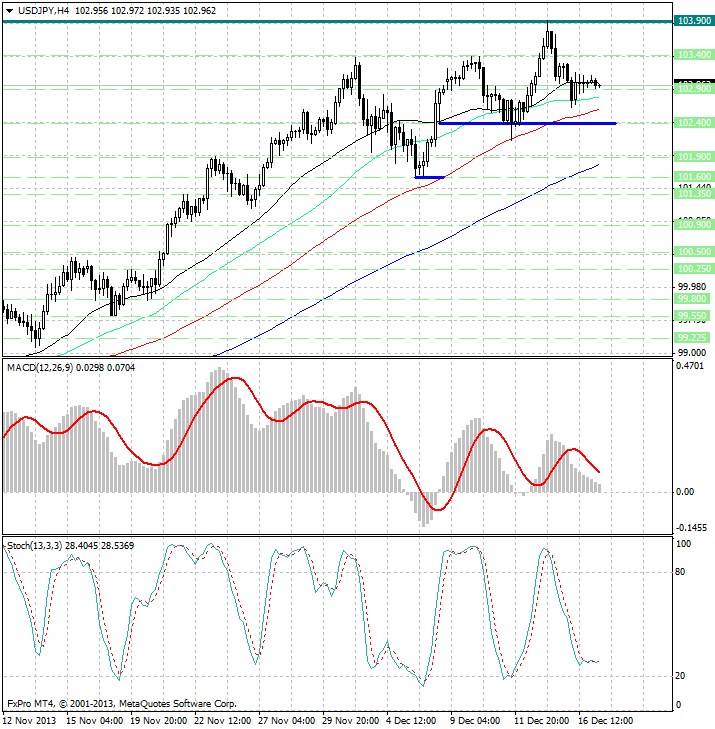Select the OHLC values 102.956 102.972 102.935 102.962
The width and height of the screenshot is (715, 729).
[x=146, y=10]
